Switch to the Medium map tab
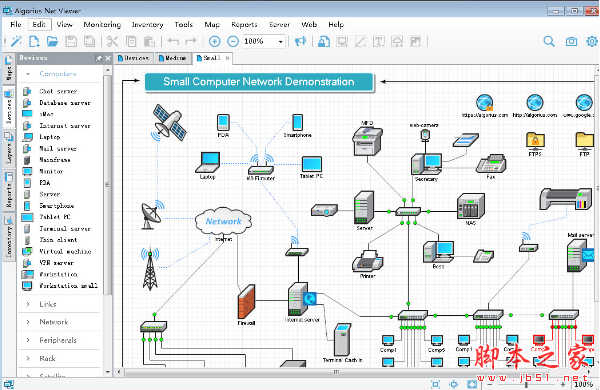 [x=173, y=58]
